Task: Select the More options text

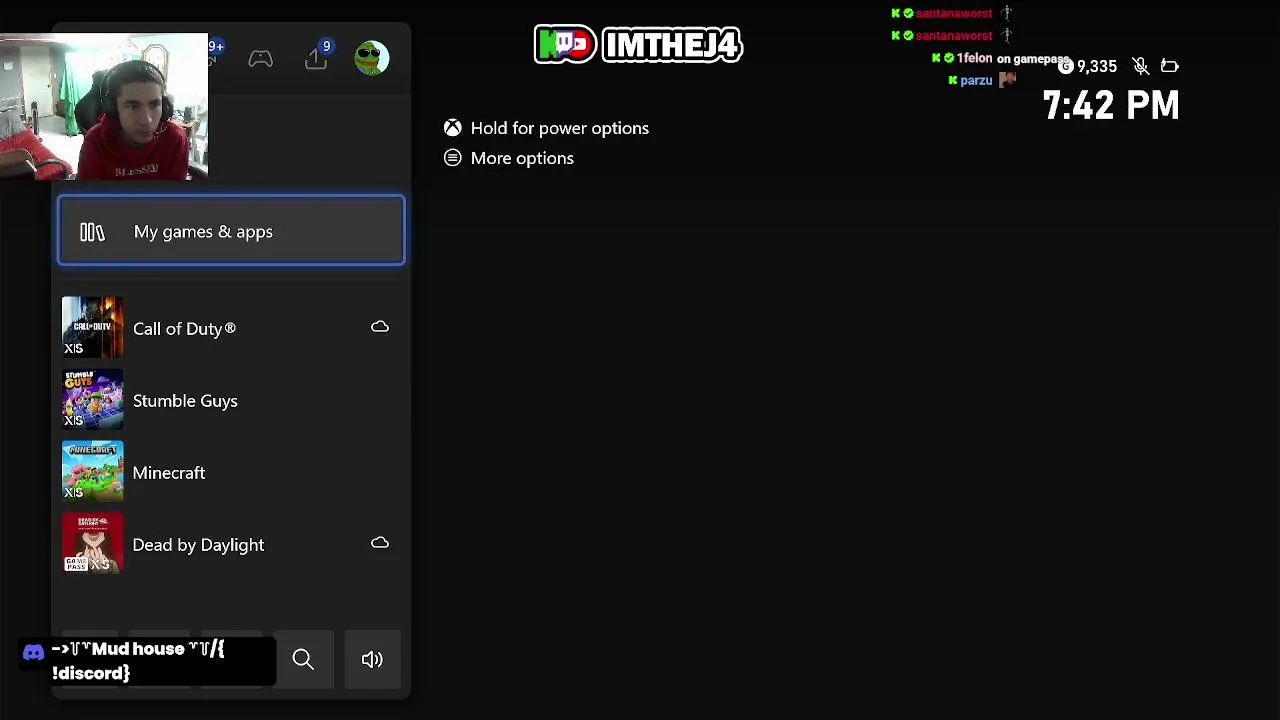Action: click(x=522, y=158)
